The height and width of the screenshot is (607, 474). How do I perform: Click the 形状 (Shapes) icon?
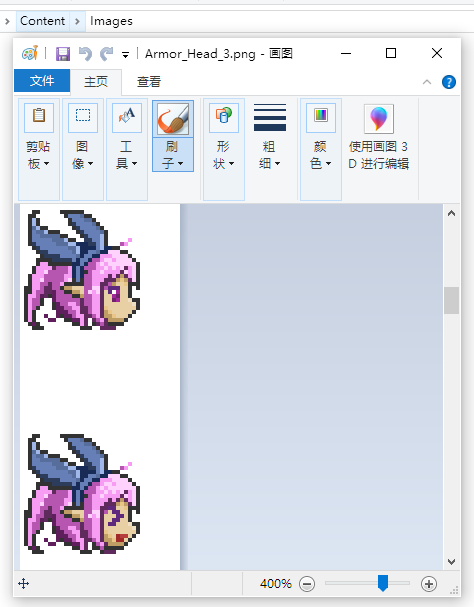click(224, 116)
